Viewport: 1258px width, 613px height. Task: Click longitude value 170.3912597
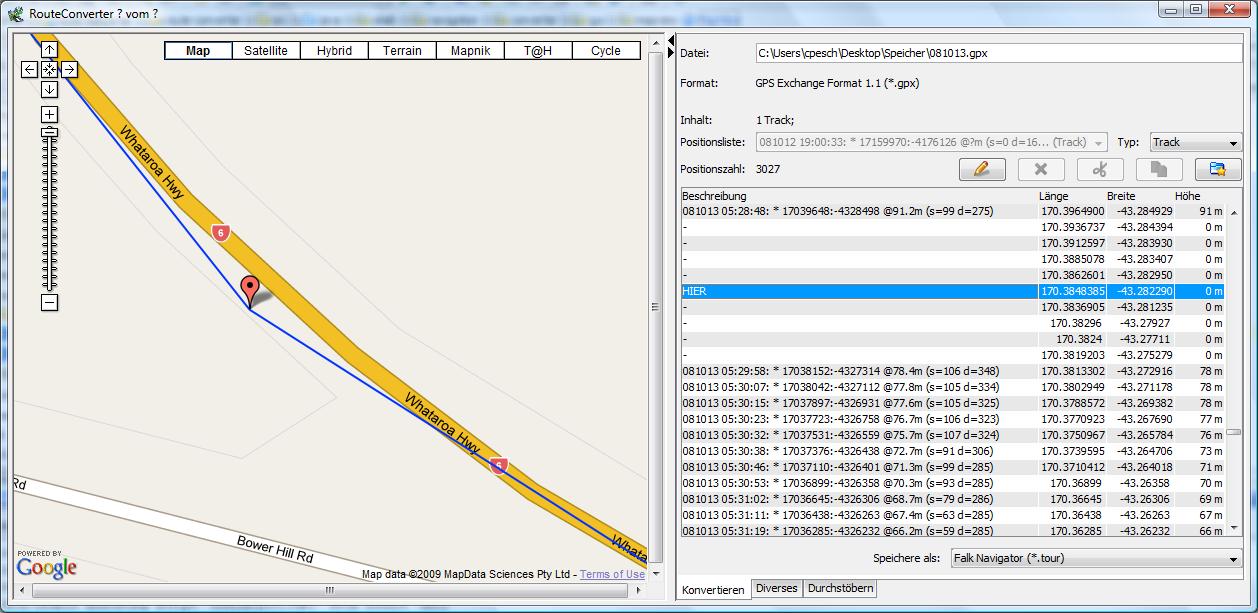(x=1072, y=243)
